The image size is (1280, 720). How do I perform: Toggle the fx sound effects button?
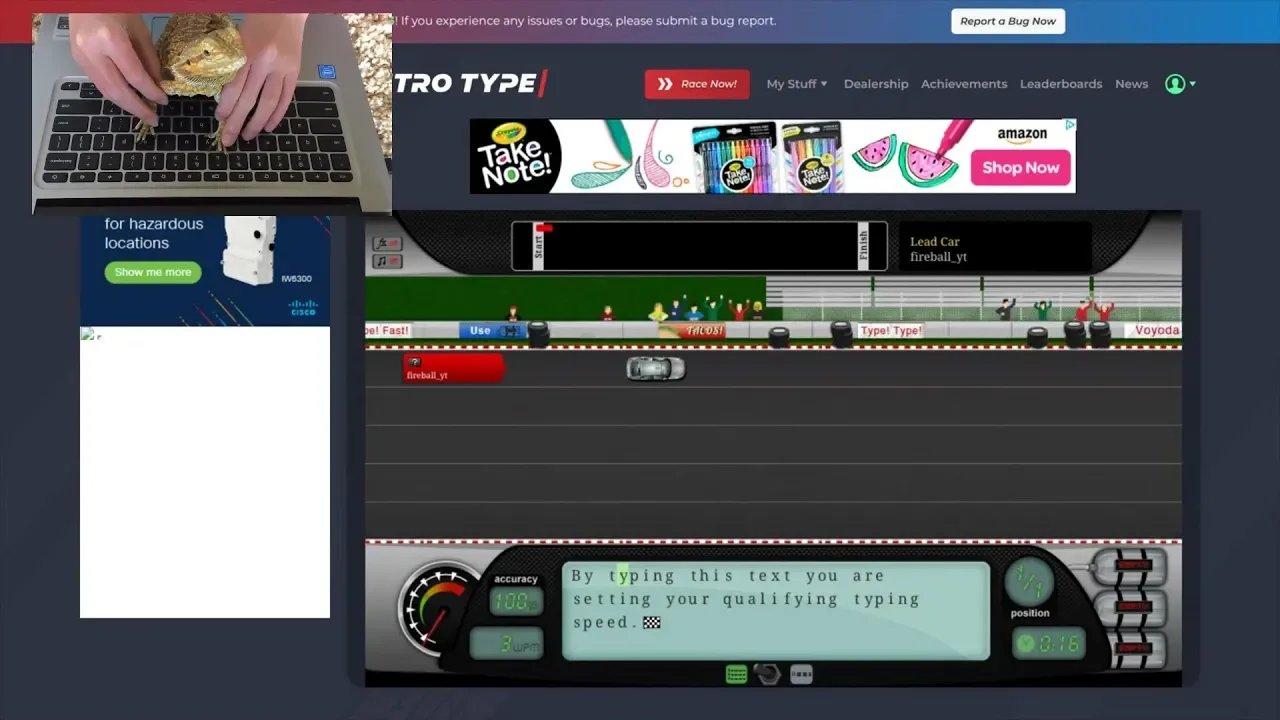coord(387,244)
